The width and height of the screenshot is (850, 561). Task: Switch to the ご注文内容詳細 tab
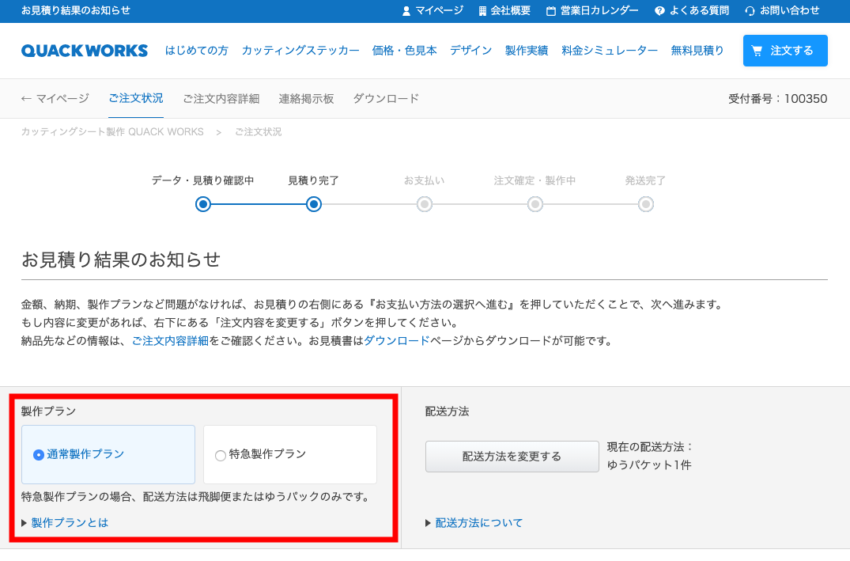click(220, 99)
